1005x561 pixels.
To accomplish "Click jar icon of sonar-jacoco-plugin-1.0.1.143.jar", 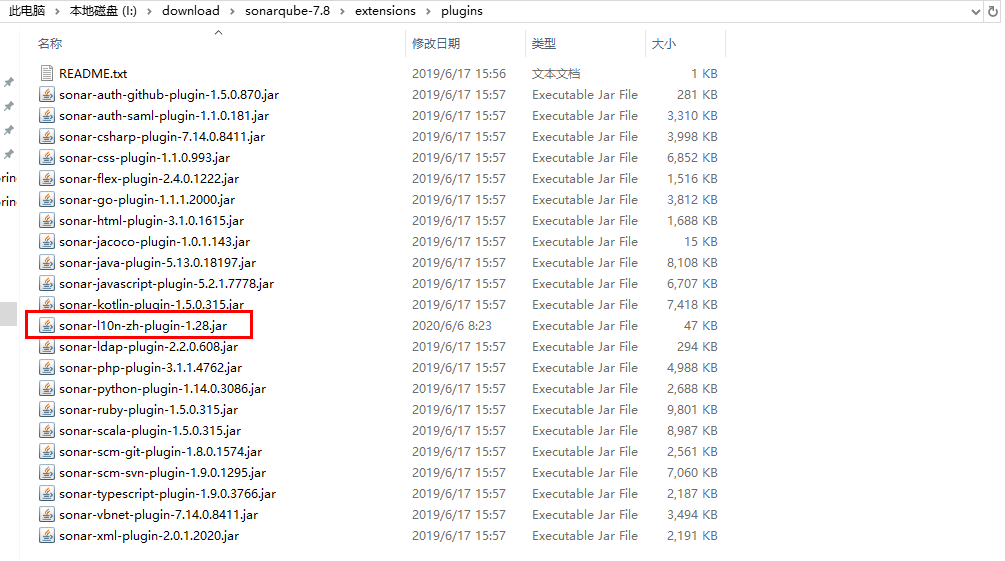I will coord(47,242).
